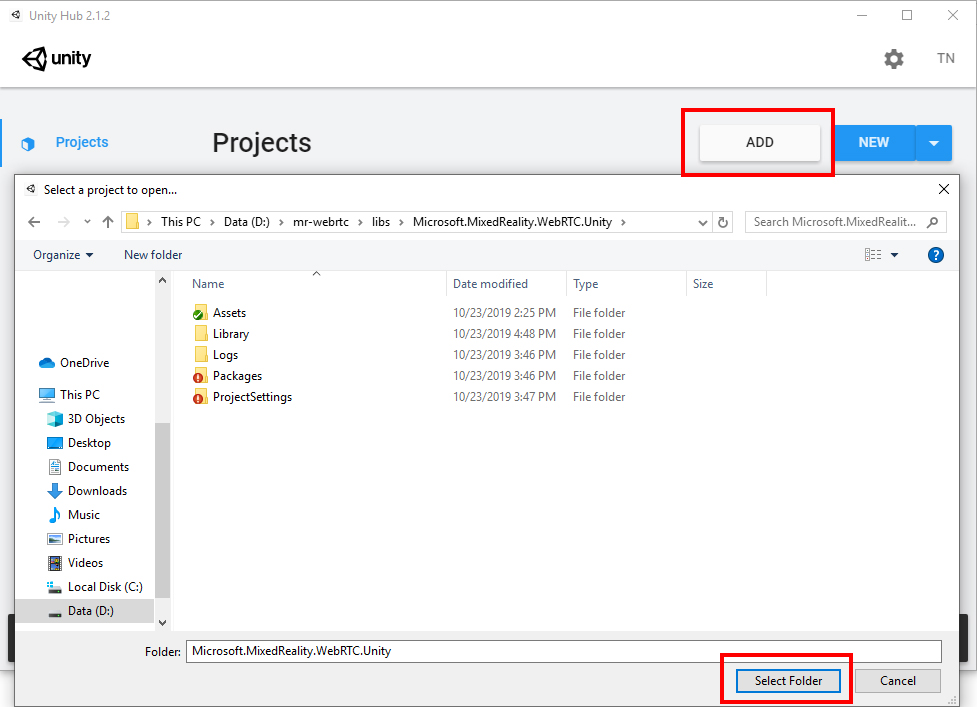Open the TN account menu
Viewport: 977px width, 707px height.
pos(945,59)
